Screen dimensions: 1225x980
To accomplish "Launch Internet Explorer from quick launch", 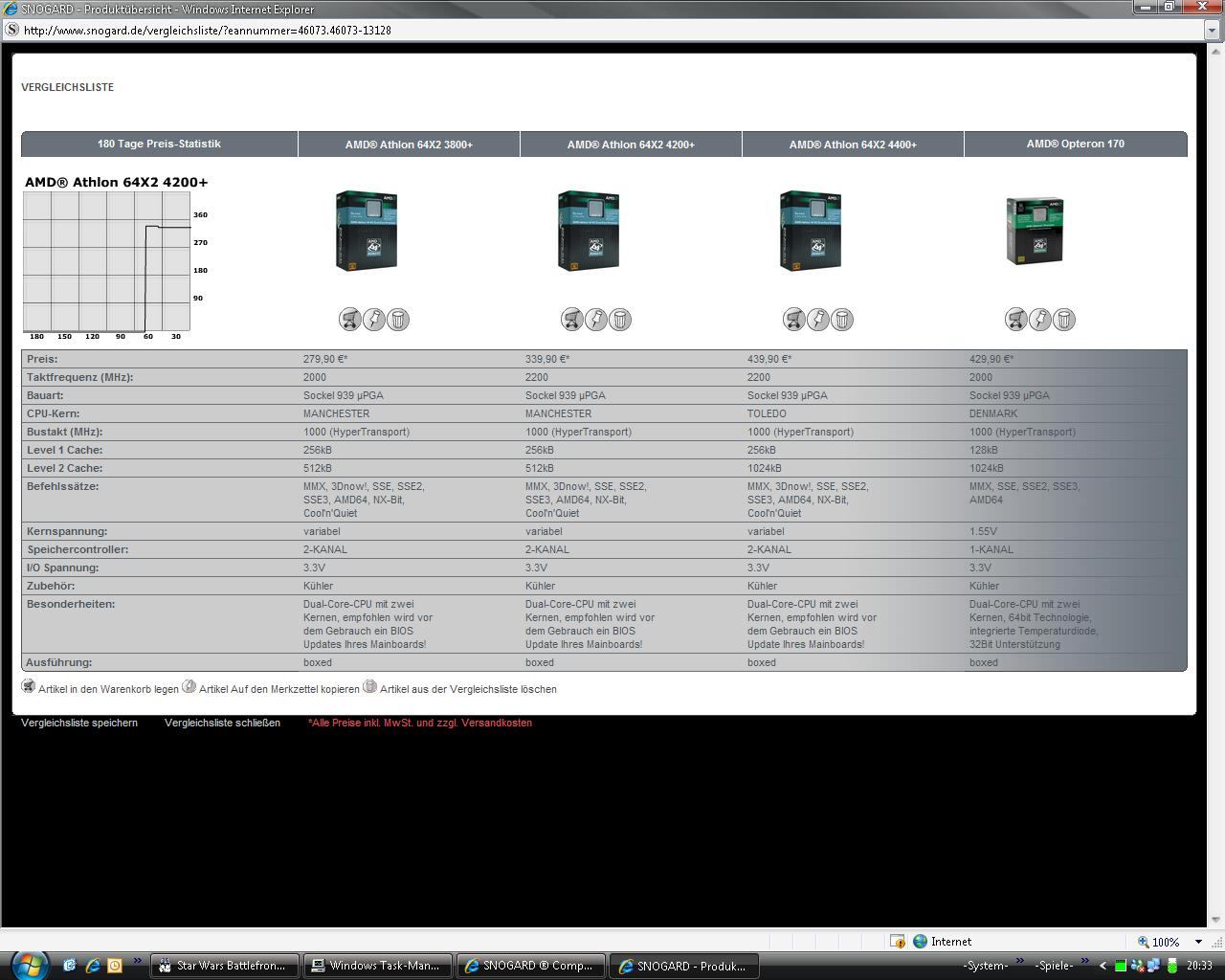I will point(92,966).
